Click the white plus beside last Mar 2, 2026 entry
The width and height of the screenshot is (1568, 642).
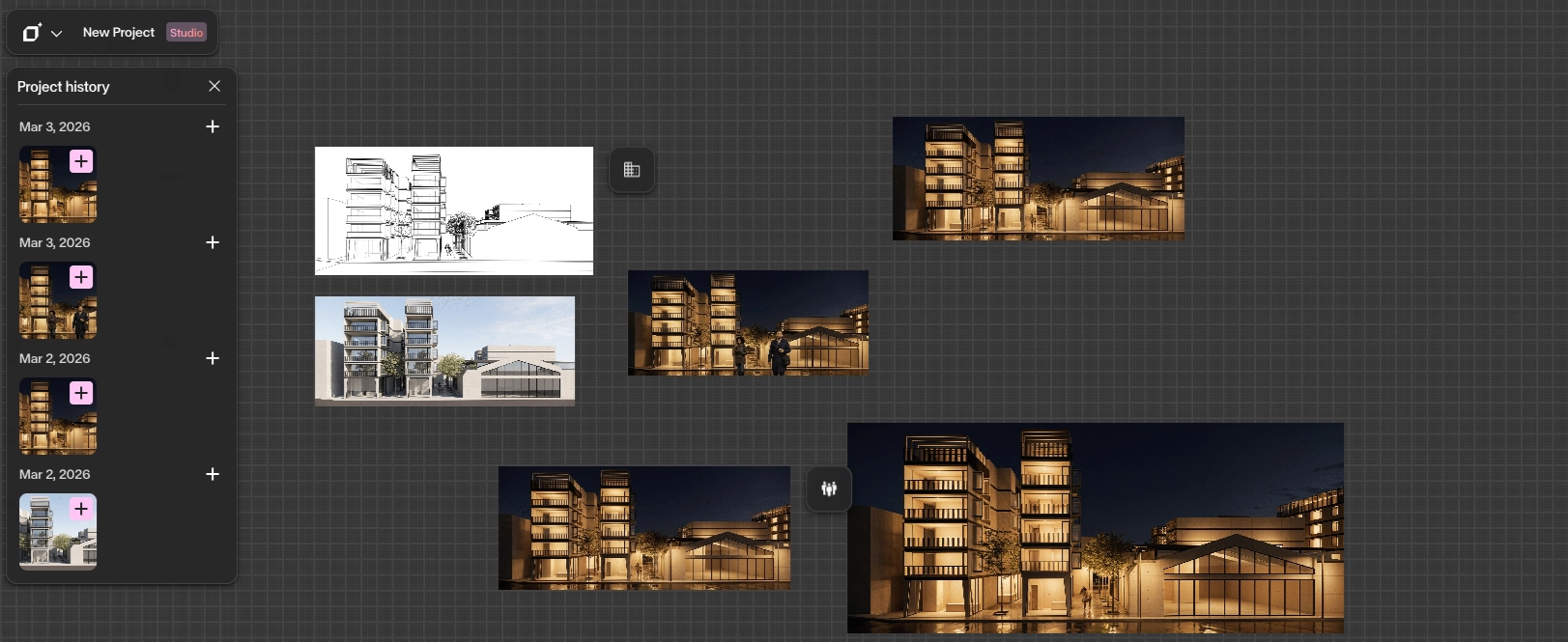coord(213,475)
